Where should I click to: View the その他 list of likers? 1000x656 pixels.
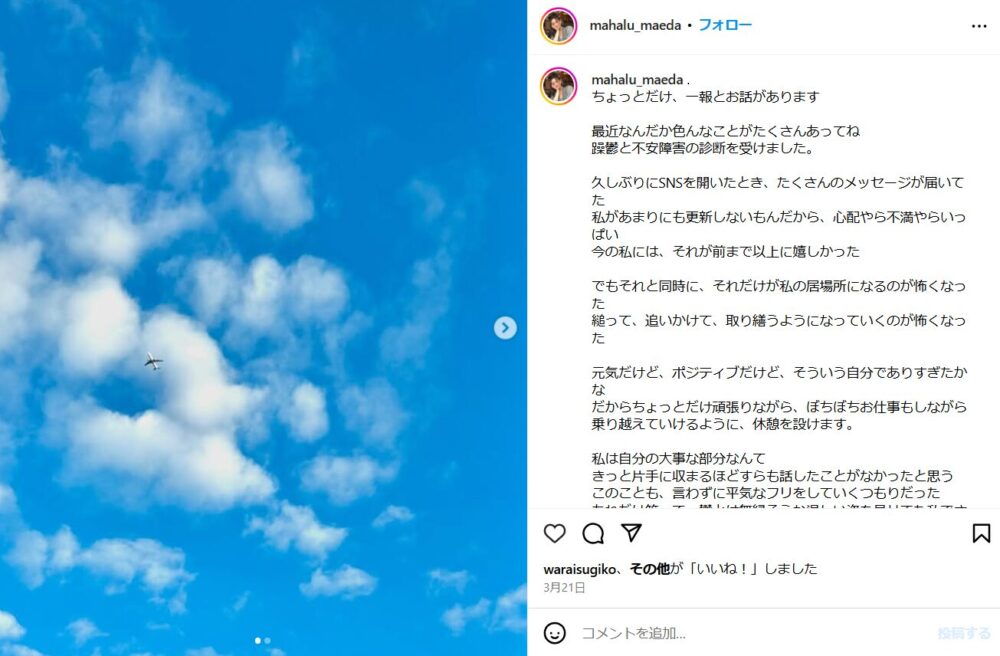650,569
